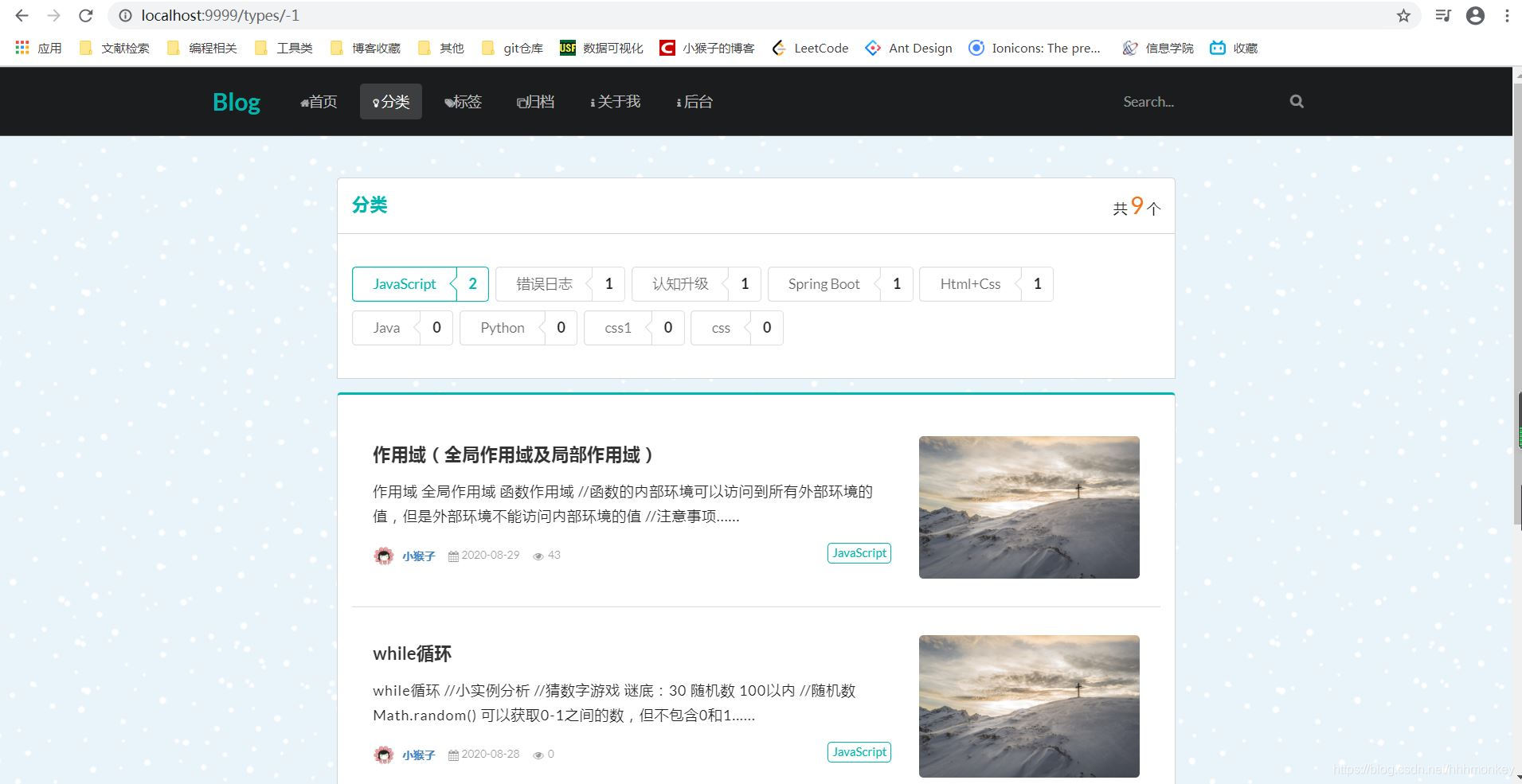Navigate to the 标签 menu item
This screenshot has width=1522, height=784.
pyautogui.click(x=464, y=101)
